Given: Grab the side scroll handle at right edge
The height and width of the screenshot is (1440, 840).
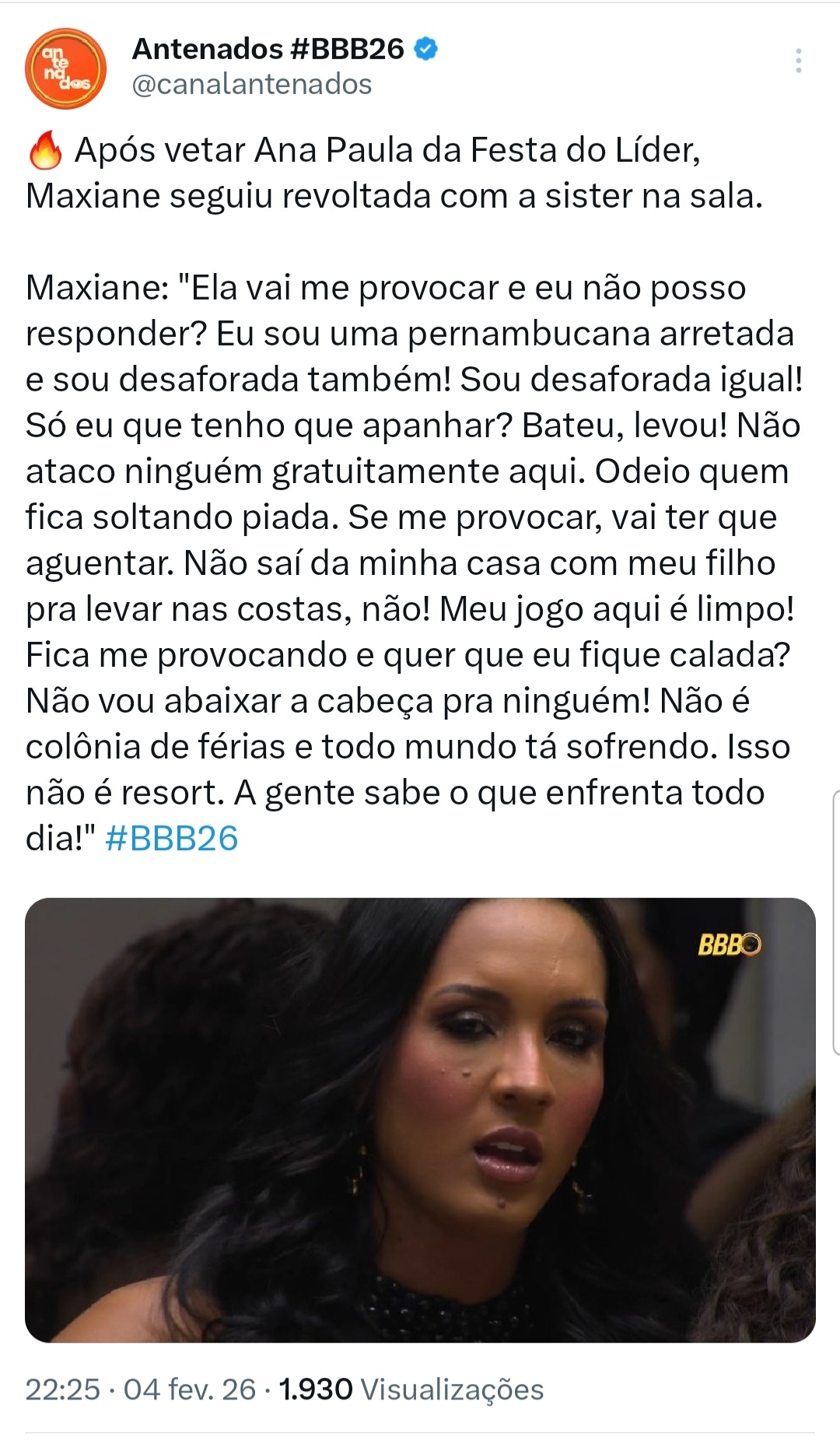Looking at the screenshot, I should tap(835, 923).
